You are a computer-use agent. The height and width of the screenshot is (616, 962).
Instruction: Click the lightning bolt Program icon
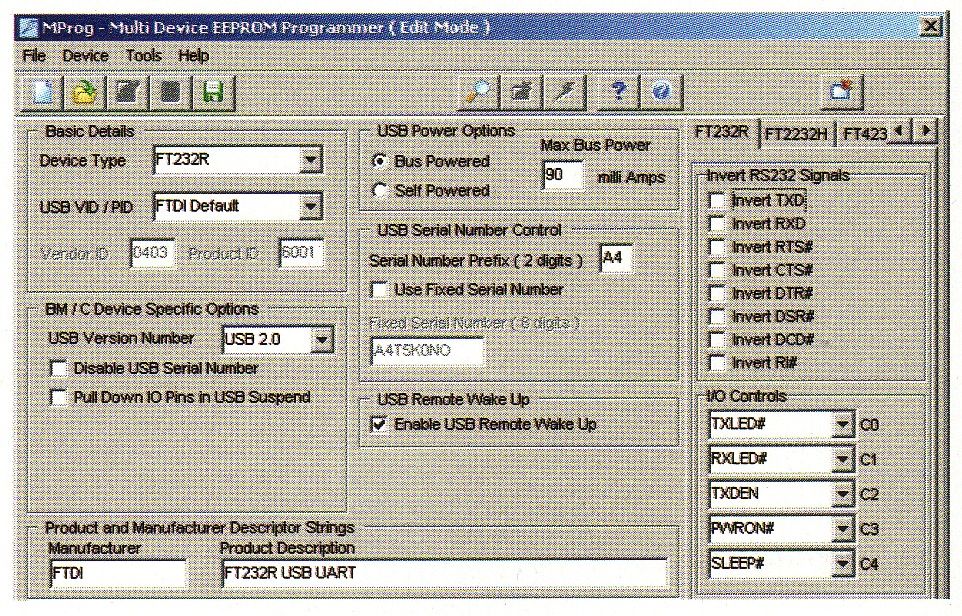(565, 93)
